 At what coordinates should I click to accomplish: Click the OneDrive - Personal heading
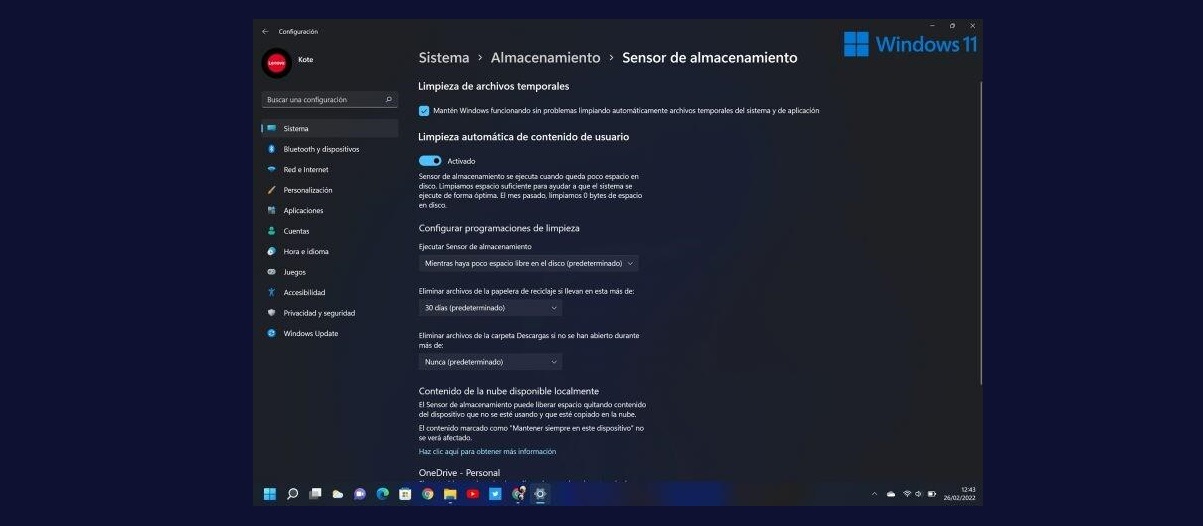click(459, 473)
